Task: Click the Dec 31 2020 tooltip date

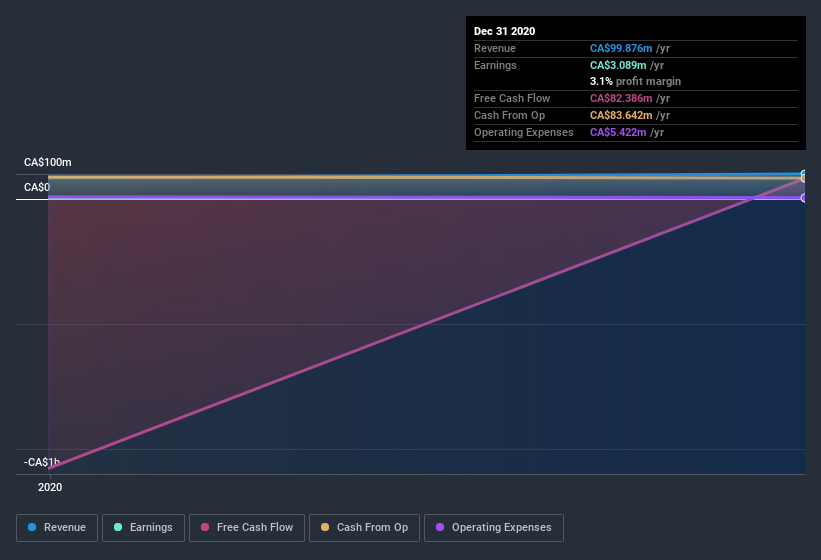Action: click(504, 31)
